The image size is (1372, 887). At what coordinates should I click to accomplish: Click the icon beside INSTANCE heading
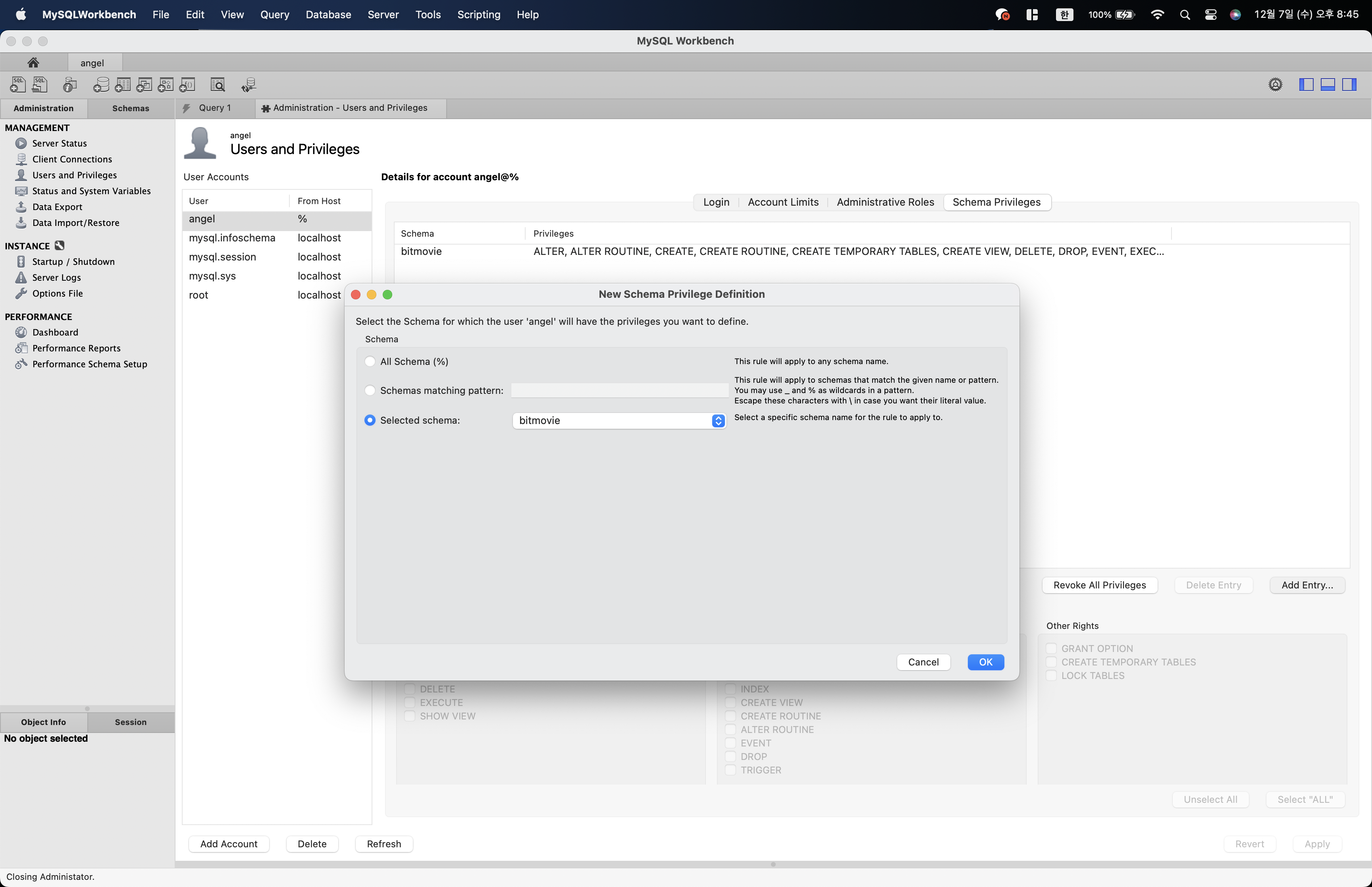pos(59,245)
